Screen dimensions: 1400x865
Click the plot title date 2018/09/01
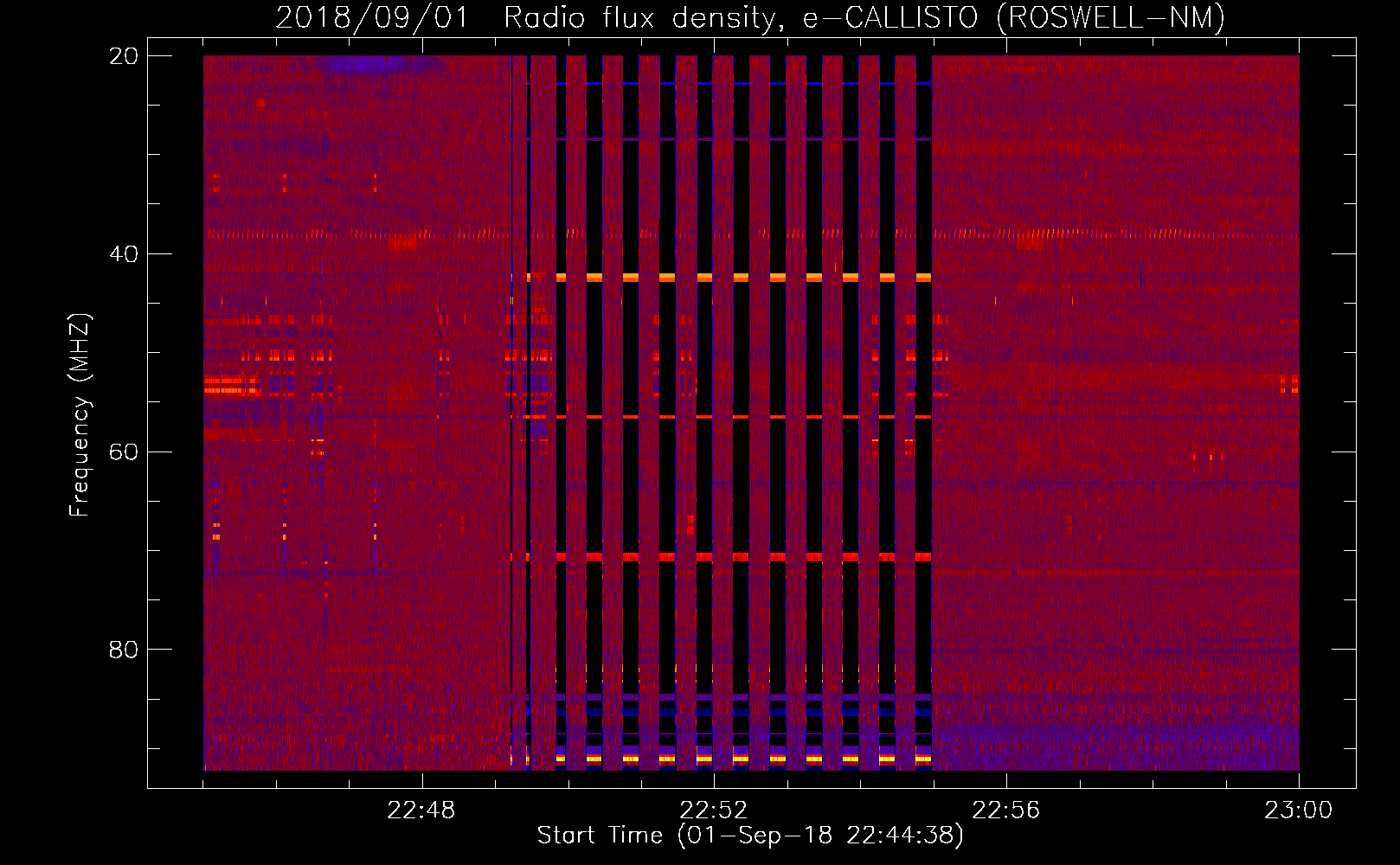pos(372,17)
